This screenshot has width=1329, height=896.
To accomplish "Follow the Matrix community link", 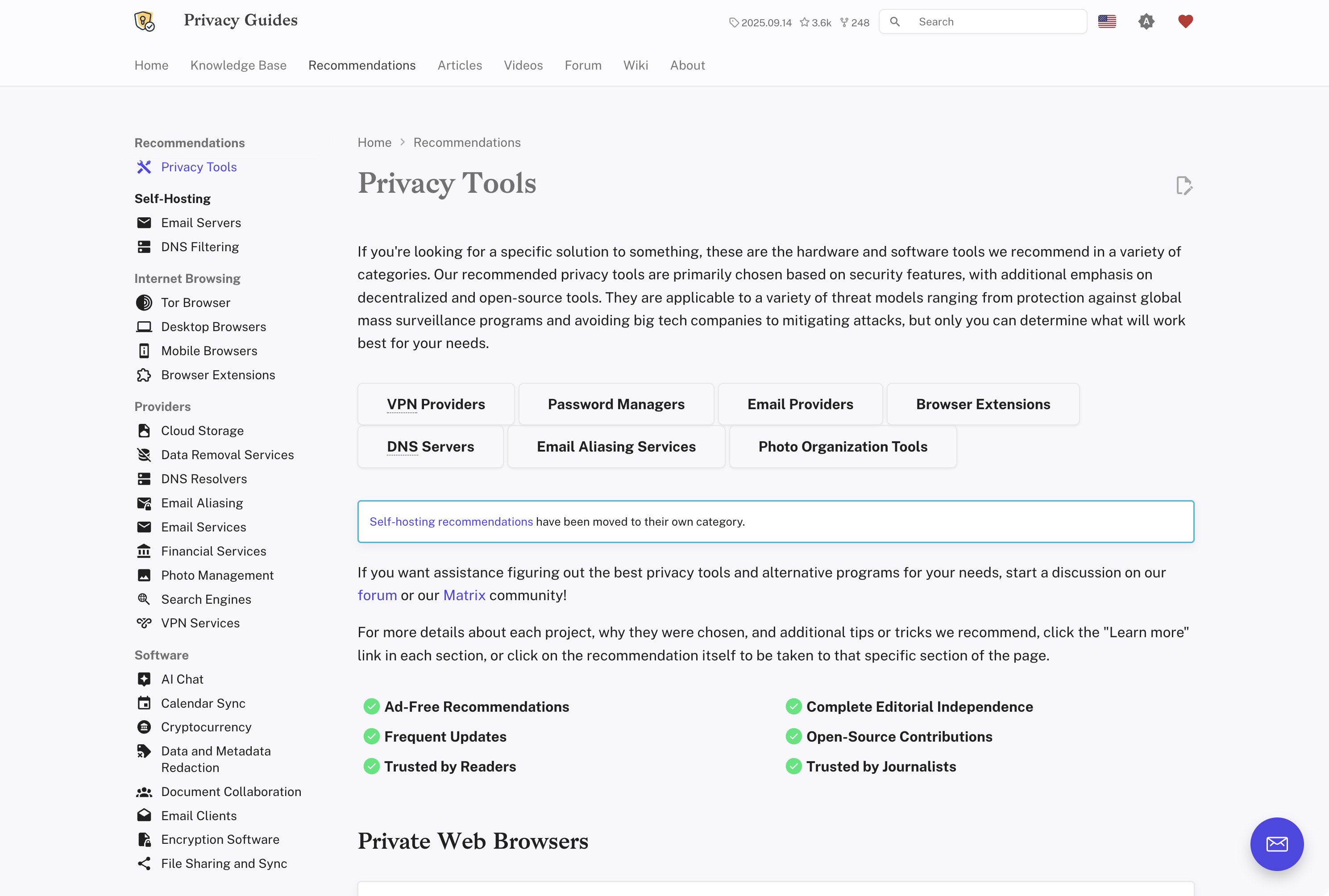I will [x=464, y=595].
